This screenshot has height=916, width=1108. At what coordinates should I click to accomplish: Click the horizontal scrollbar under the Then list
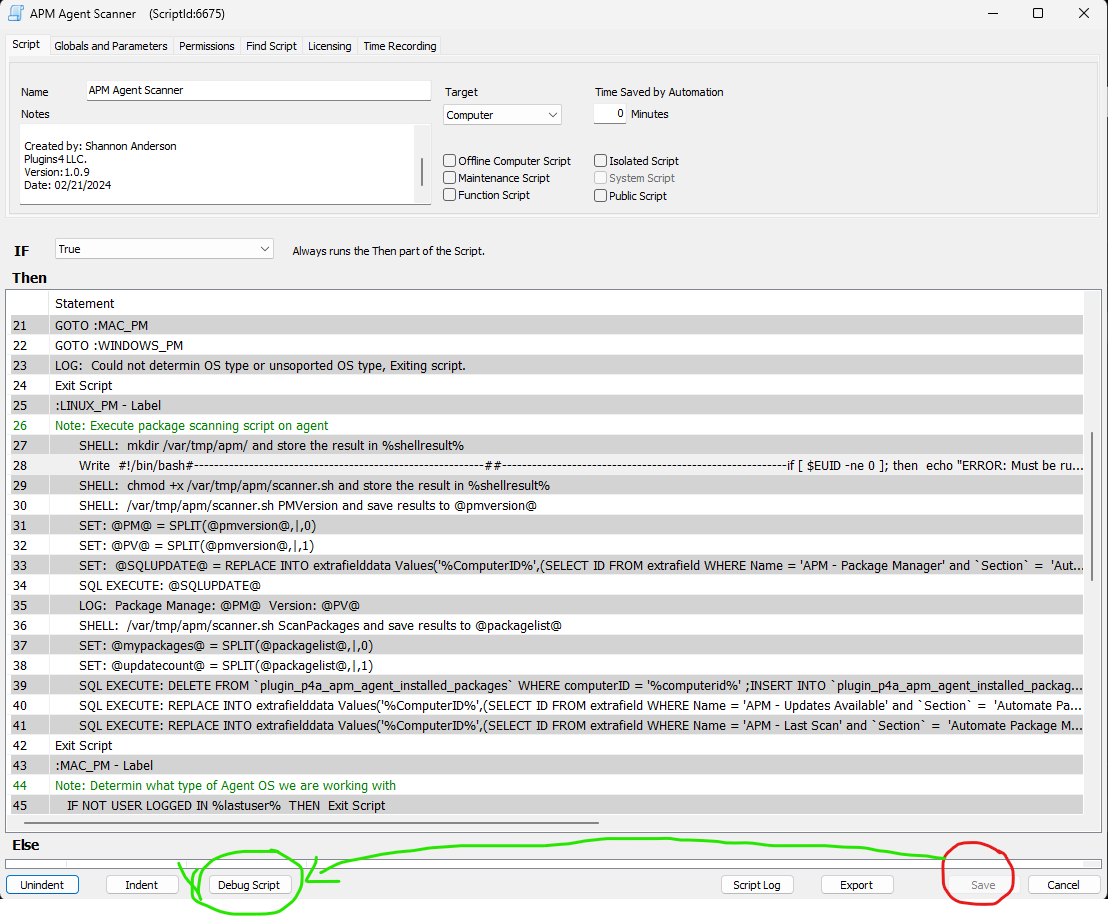point(300,823)
